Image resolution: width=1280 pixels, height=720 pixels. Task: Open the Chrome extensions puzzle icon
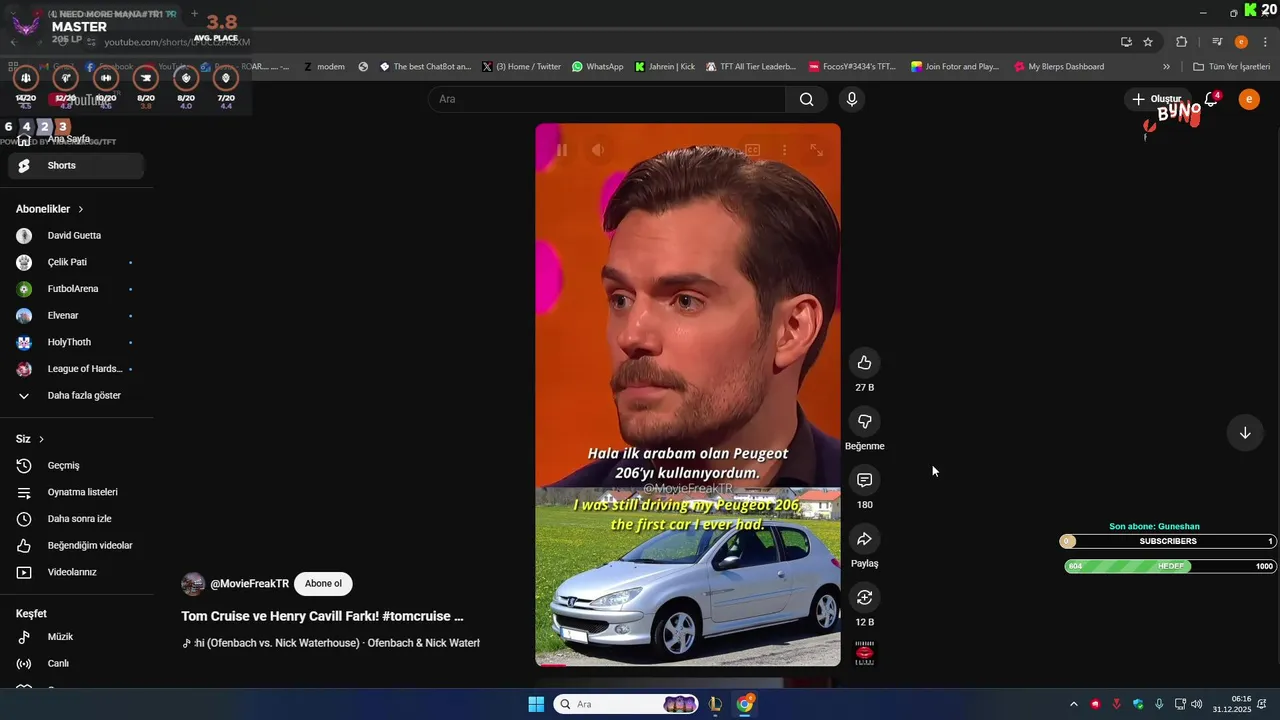[x=1182, y=42]
